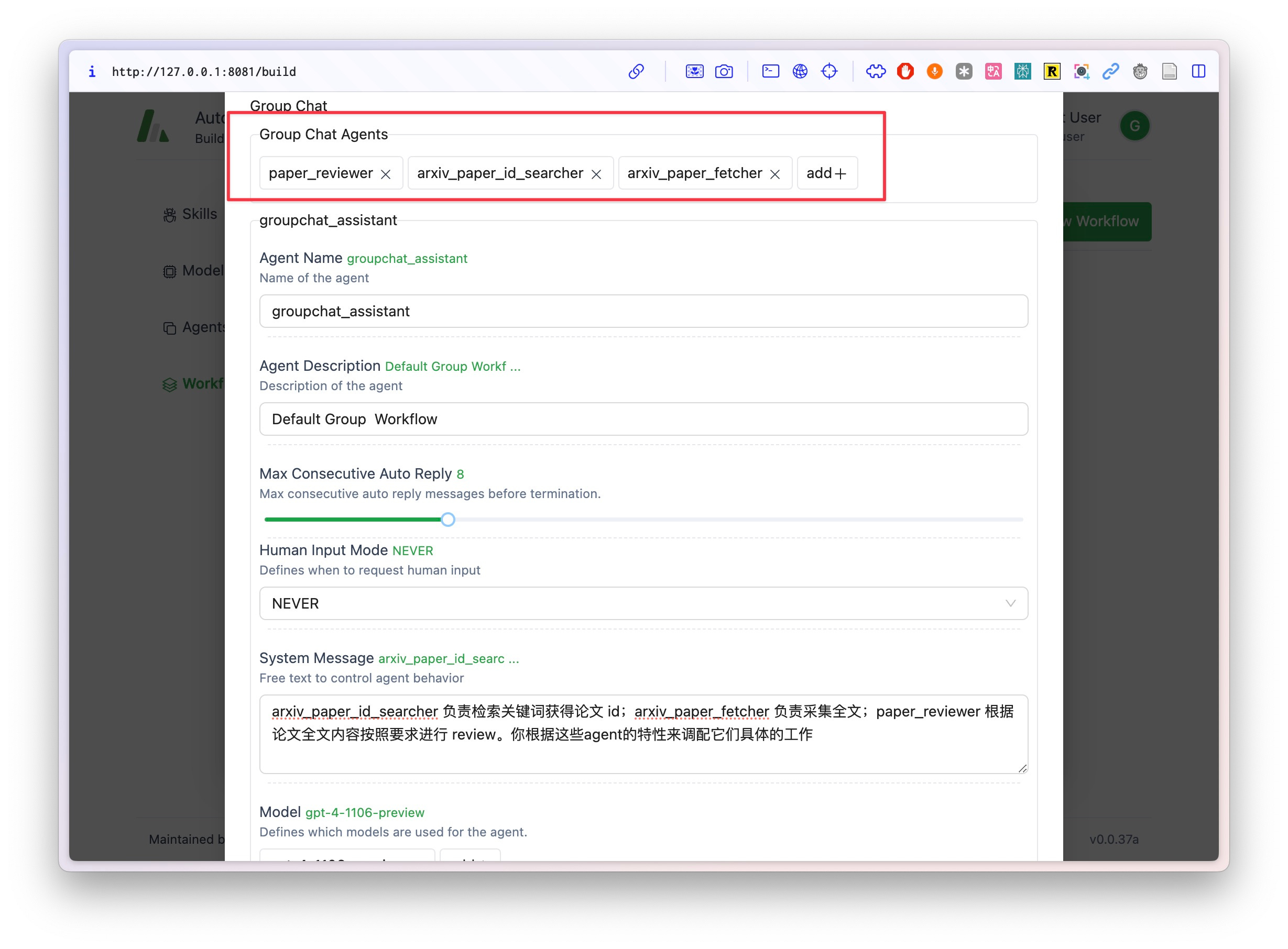Open the terminal console toolbar icon

point(770,71)
